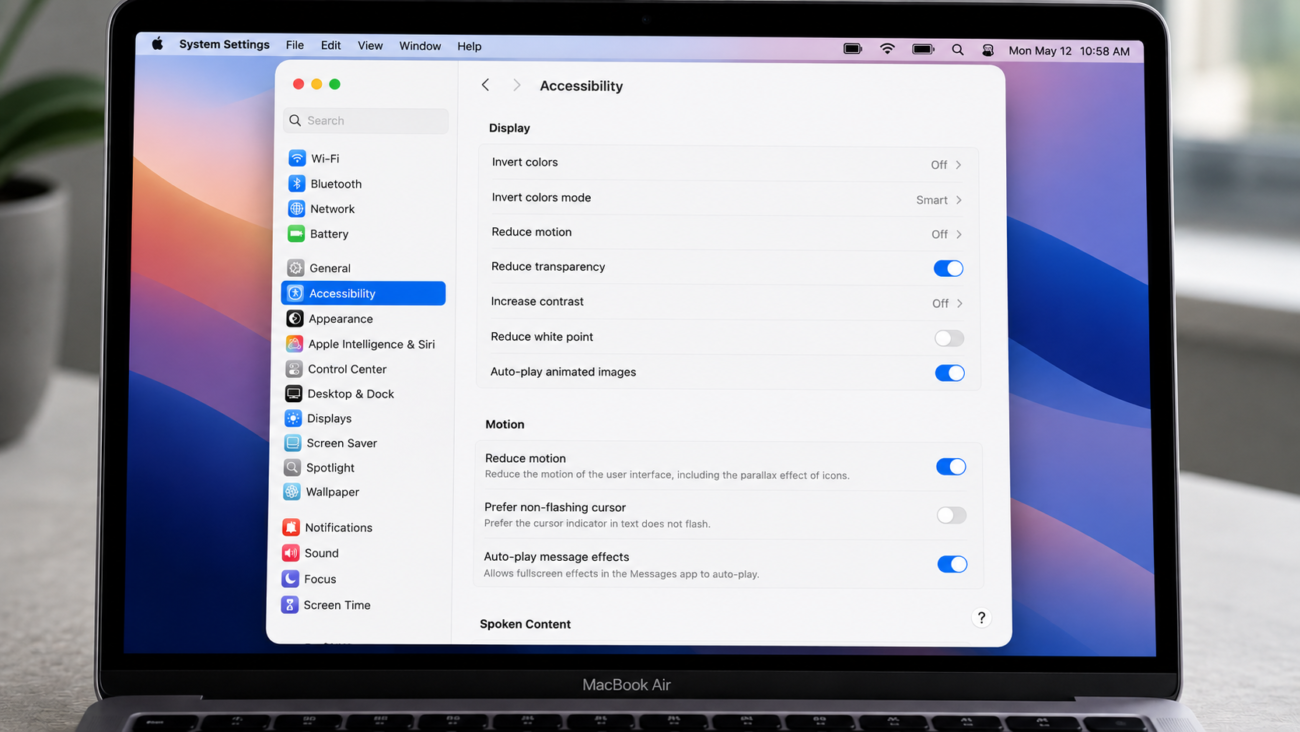Open the Help menu
1300x732 pixels.
coord(469,46)
